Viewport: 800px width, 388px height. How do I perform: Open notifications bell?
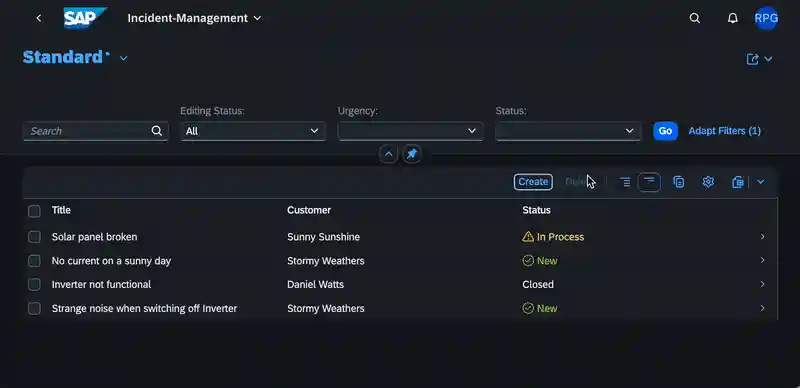click(x=733, y=18)
